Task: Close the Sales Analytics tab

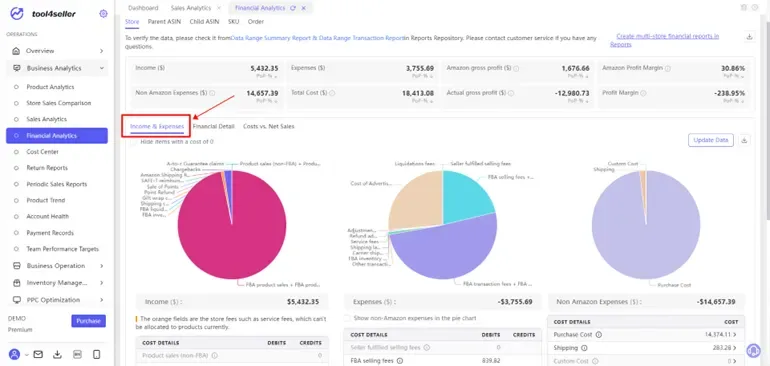Action: tap(219, 8)
